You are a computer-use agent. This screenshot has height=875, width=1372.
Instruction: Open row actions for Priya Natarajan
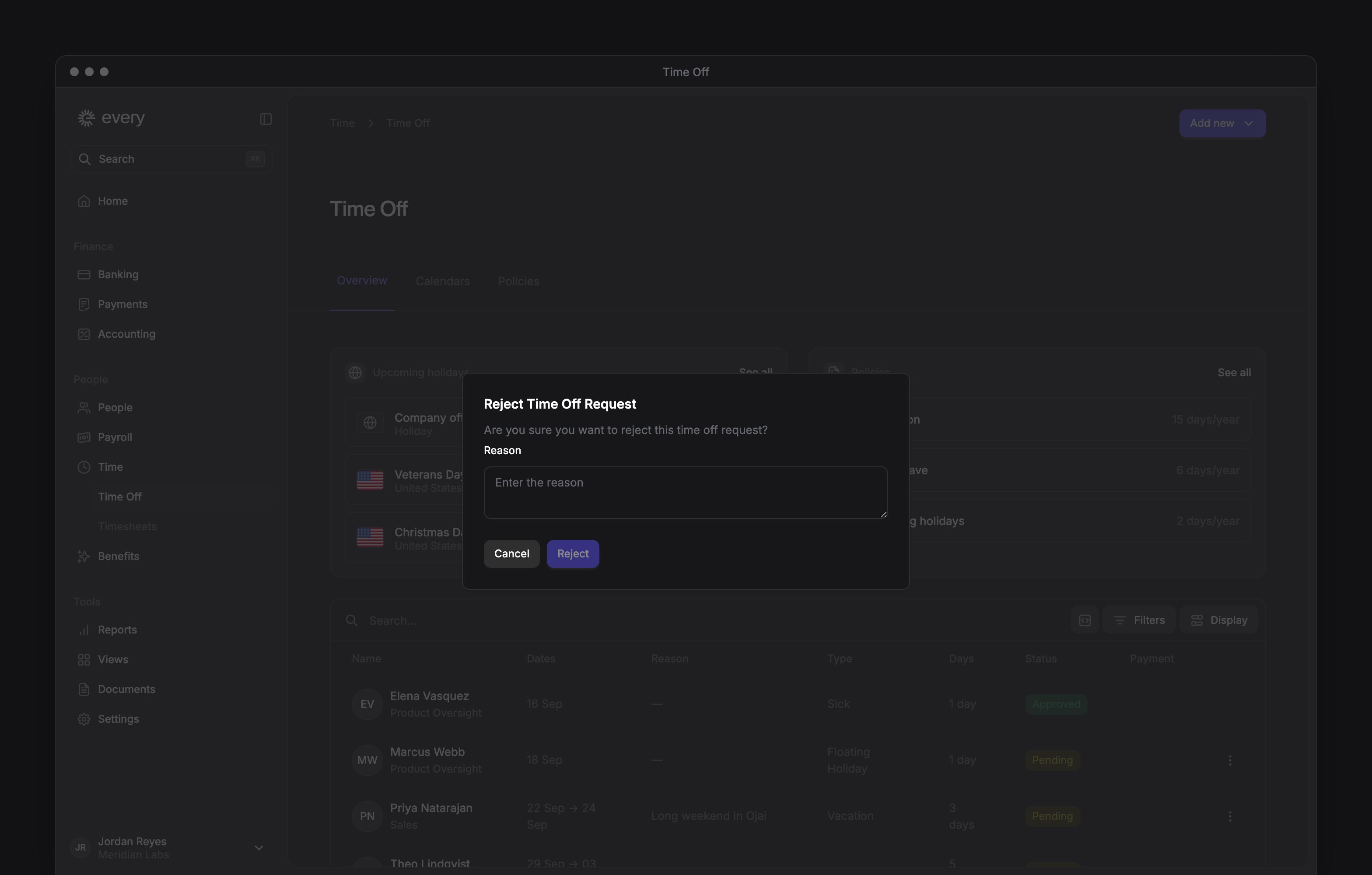(x=1229, y=816)
